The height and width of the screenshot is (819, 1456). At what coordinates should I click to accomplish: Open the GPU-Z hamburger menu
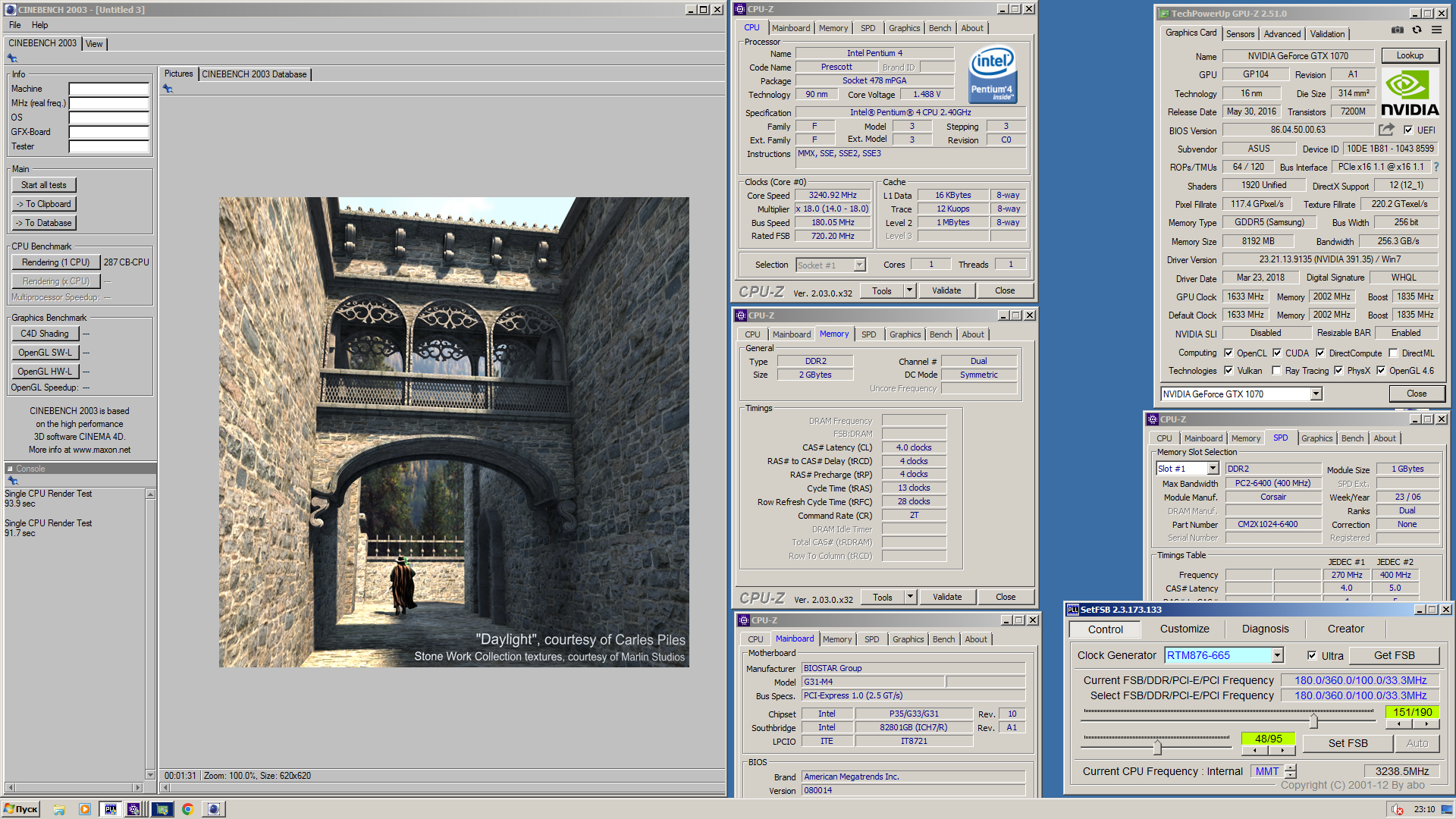coord(1436,30)
